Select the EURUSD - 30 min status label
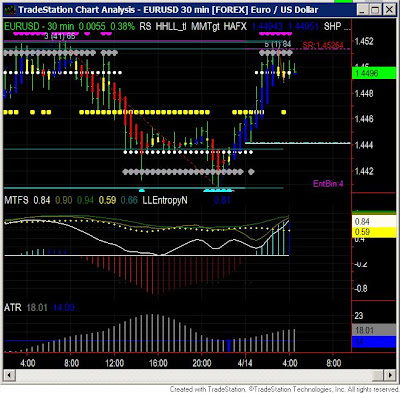Viewport: 400px width, 393px height. point(39,26)
